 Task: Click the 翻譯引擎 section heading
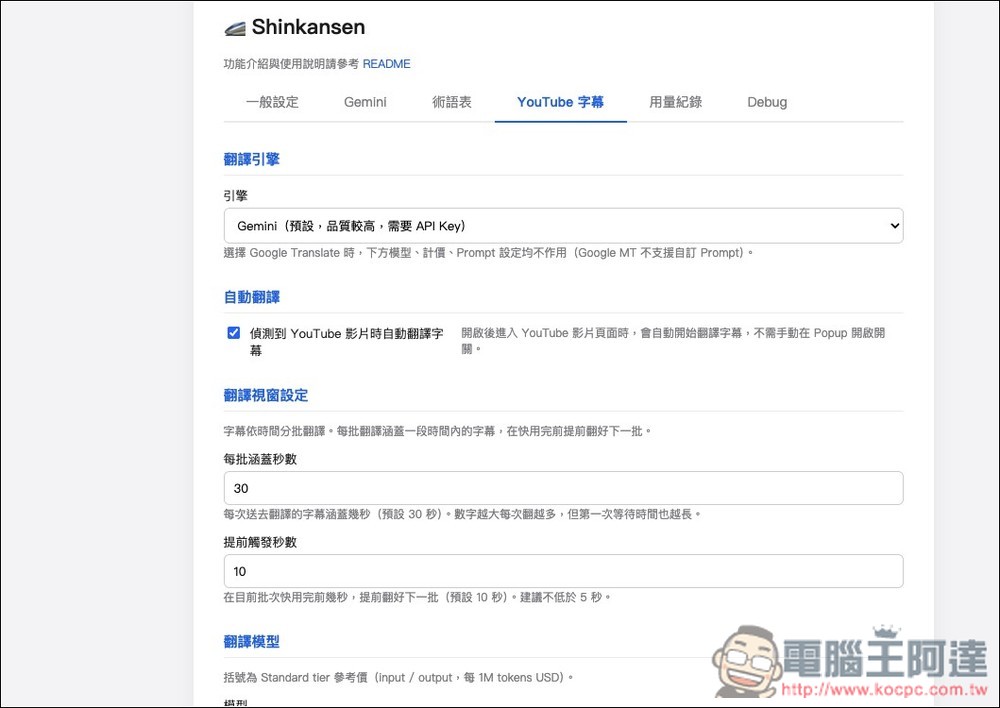tap(250, 159)
